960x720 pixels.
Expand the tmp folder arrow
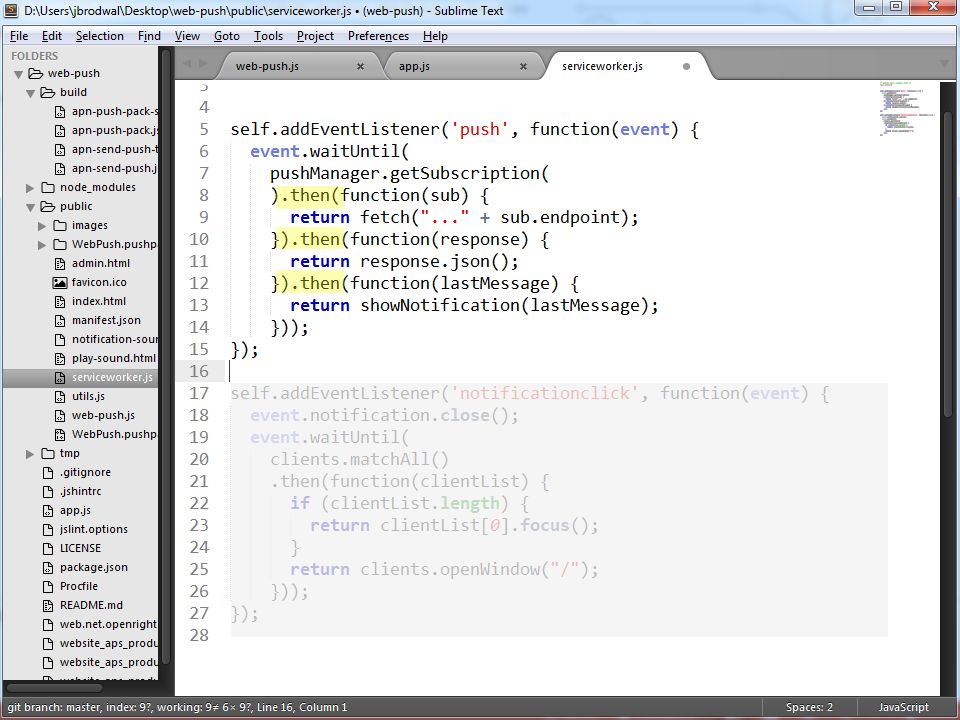(x=30, y=454)
